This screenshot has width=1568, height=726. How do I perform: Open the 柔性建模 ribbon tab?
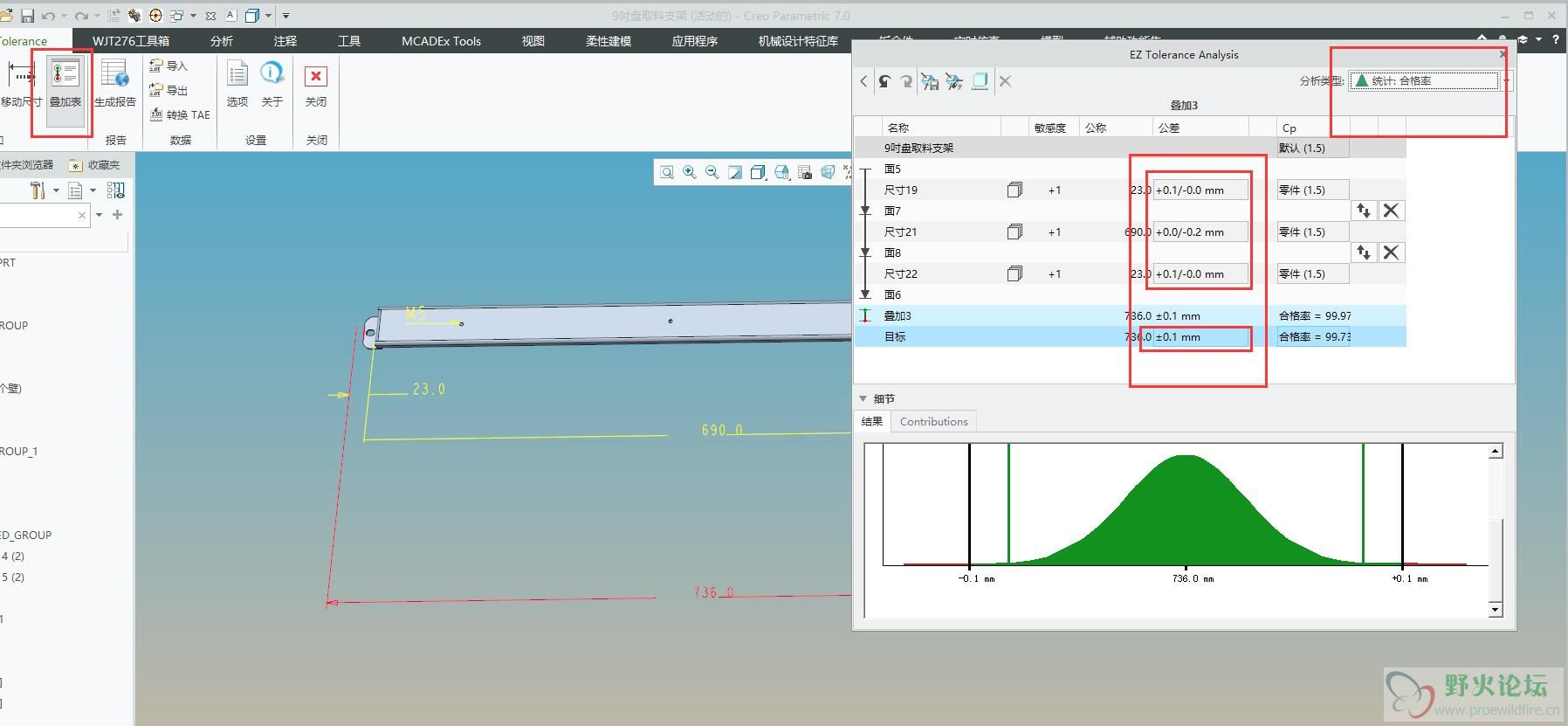pos(609,41)
